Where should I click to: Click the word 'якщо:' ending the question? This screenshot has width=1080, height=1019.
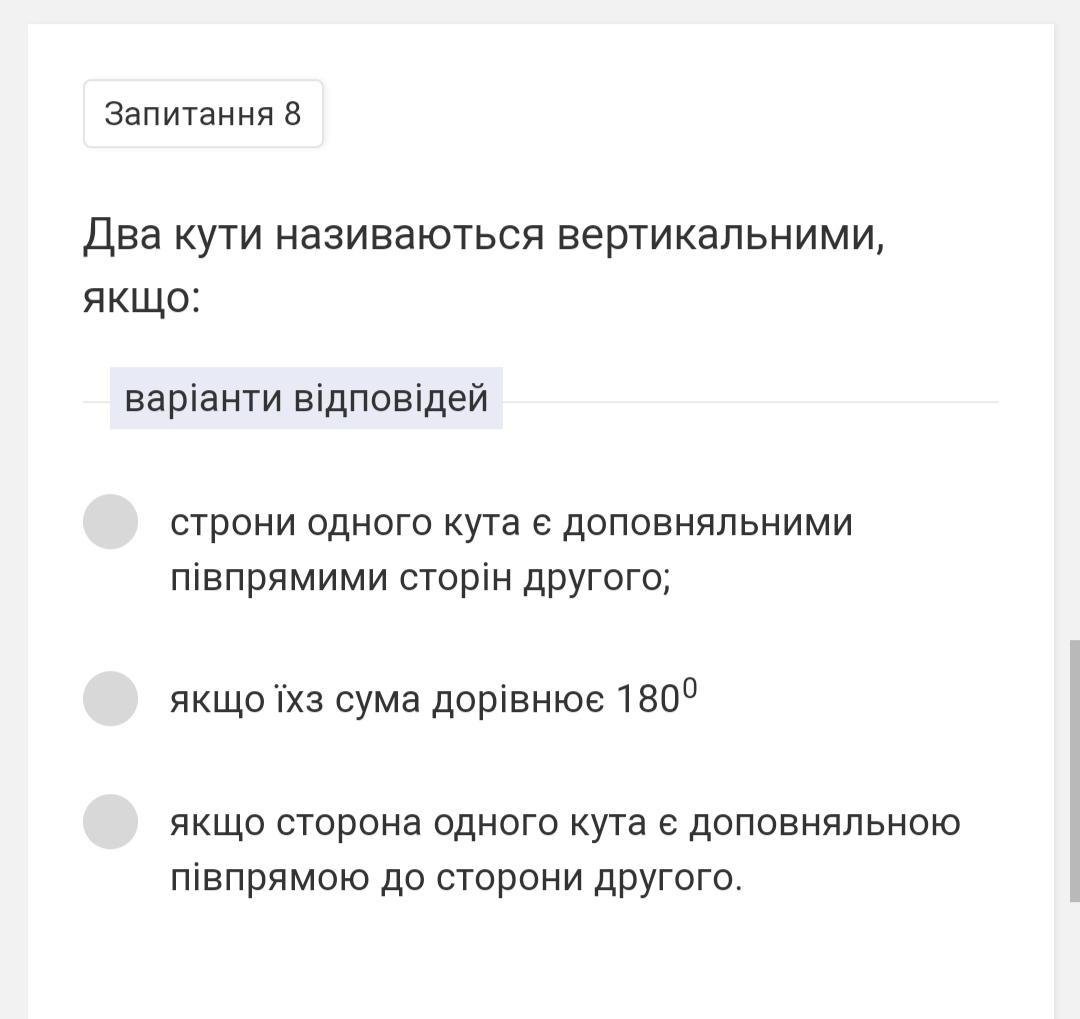click(x=142, y=298)
